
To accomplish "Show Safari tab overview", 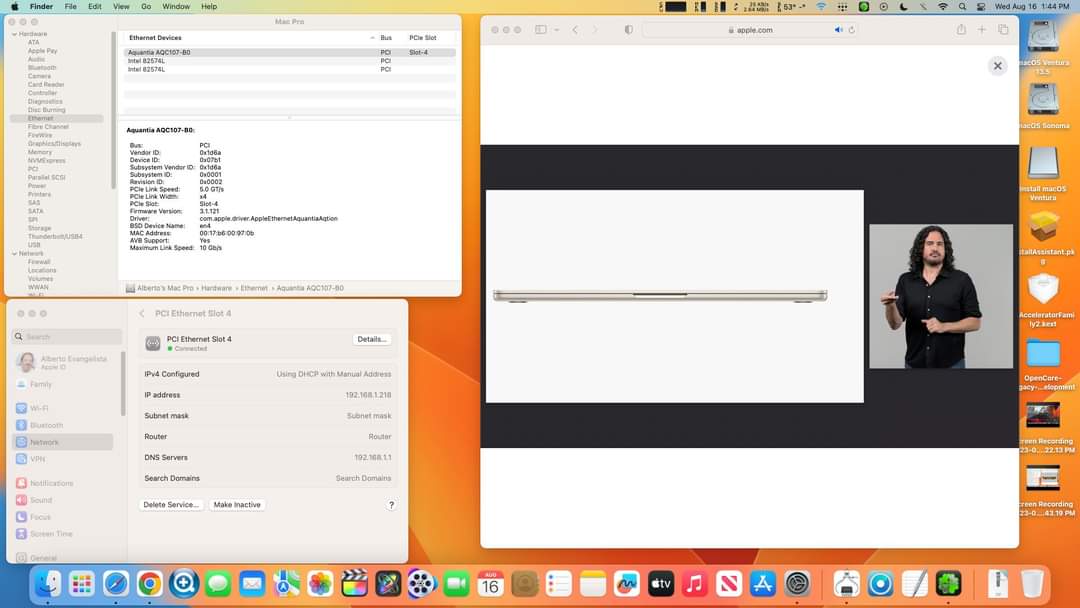I will click(x=1003, y=30).
